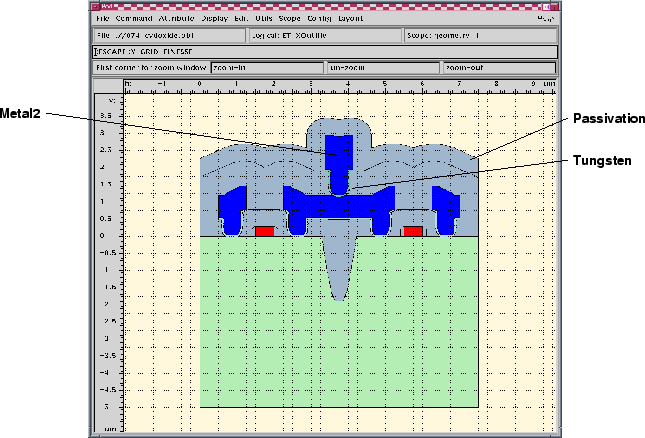This screenshot has height=438, width=645.
Task: Open the Help menu
Action: pos(545,19)
